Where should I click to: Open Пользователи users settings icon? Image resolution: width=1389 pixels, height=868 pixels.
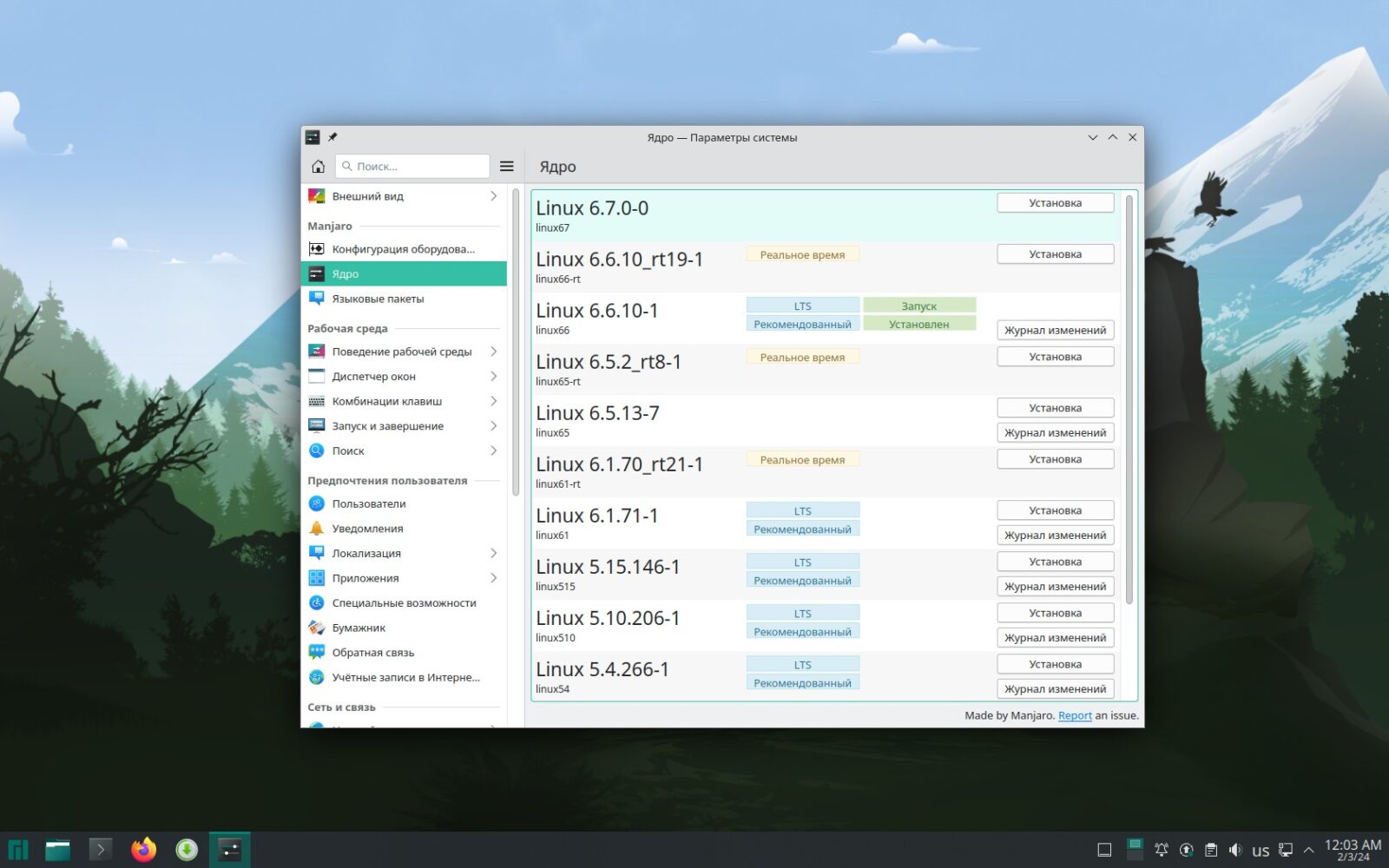pyautogui.click(x=316, y=503)
